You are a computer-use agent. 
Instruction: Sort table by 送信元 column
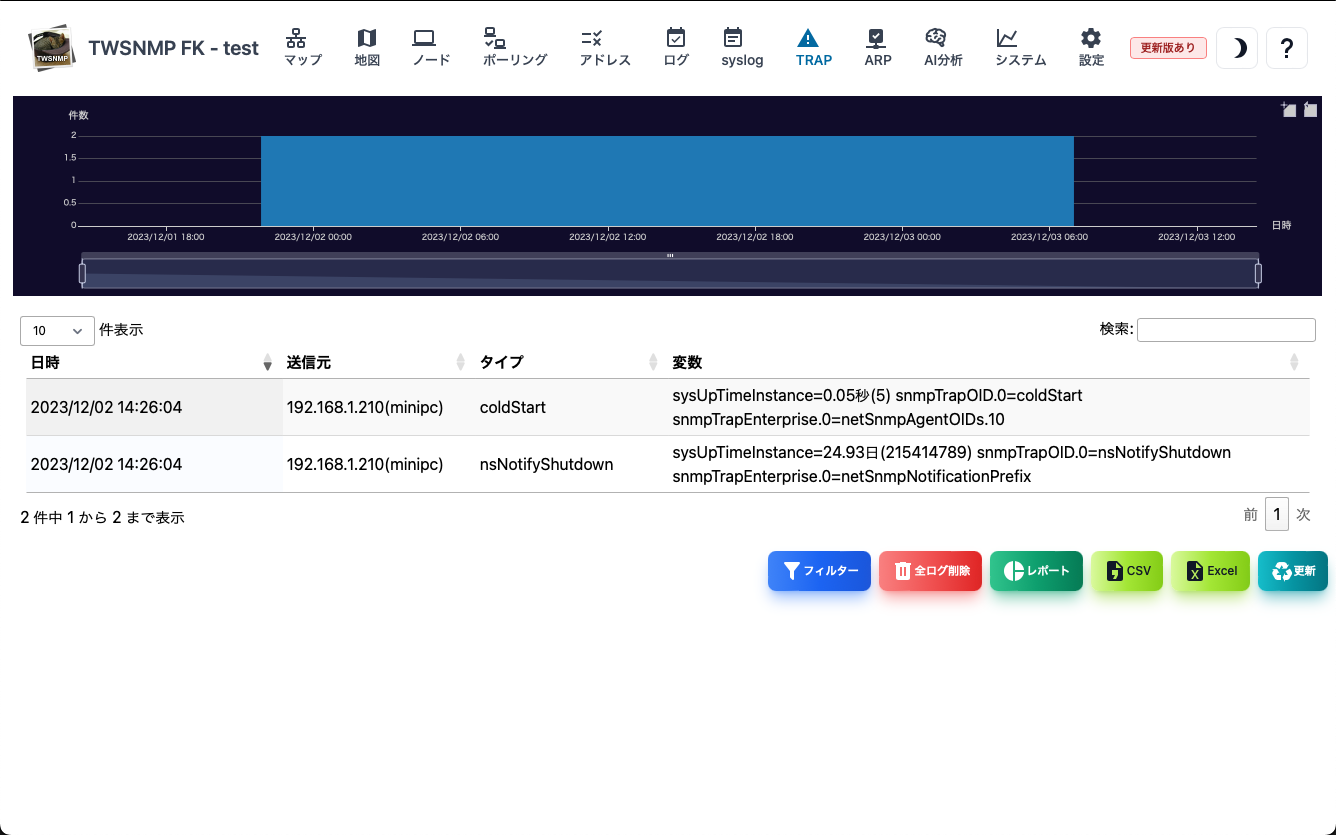pyautogui.click(x=376, y=362)
